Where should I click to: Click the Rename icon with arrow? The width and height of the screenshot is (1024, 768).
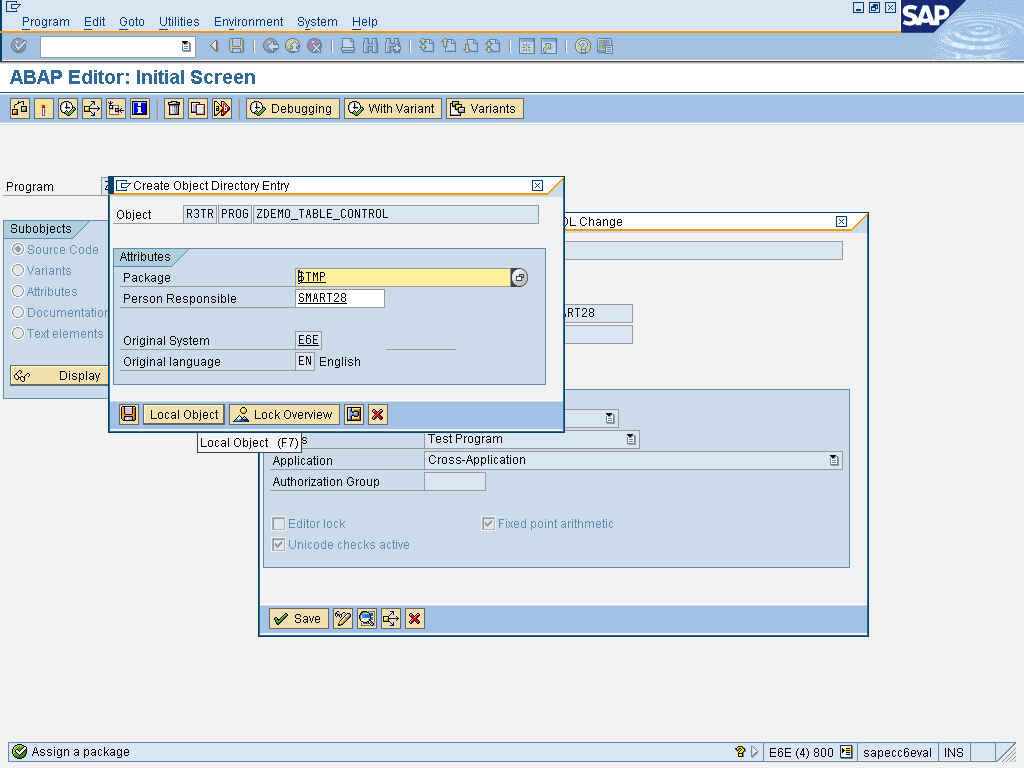tap(222, 108)
